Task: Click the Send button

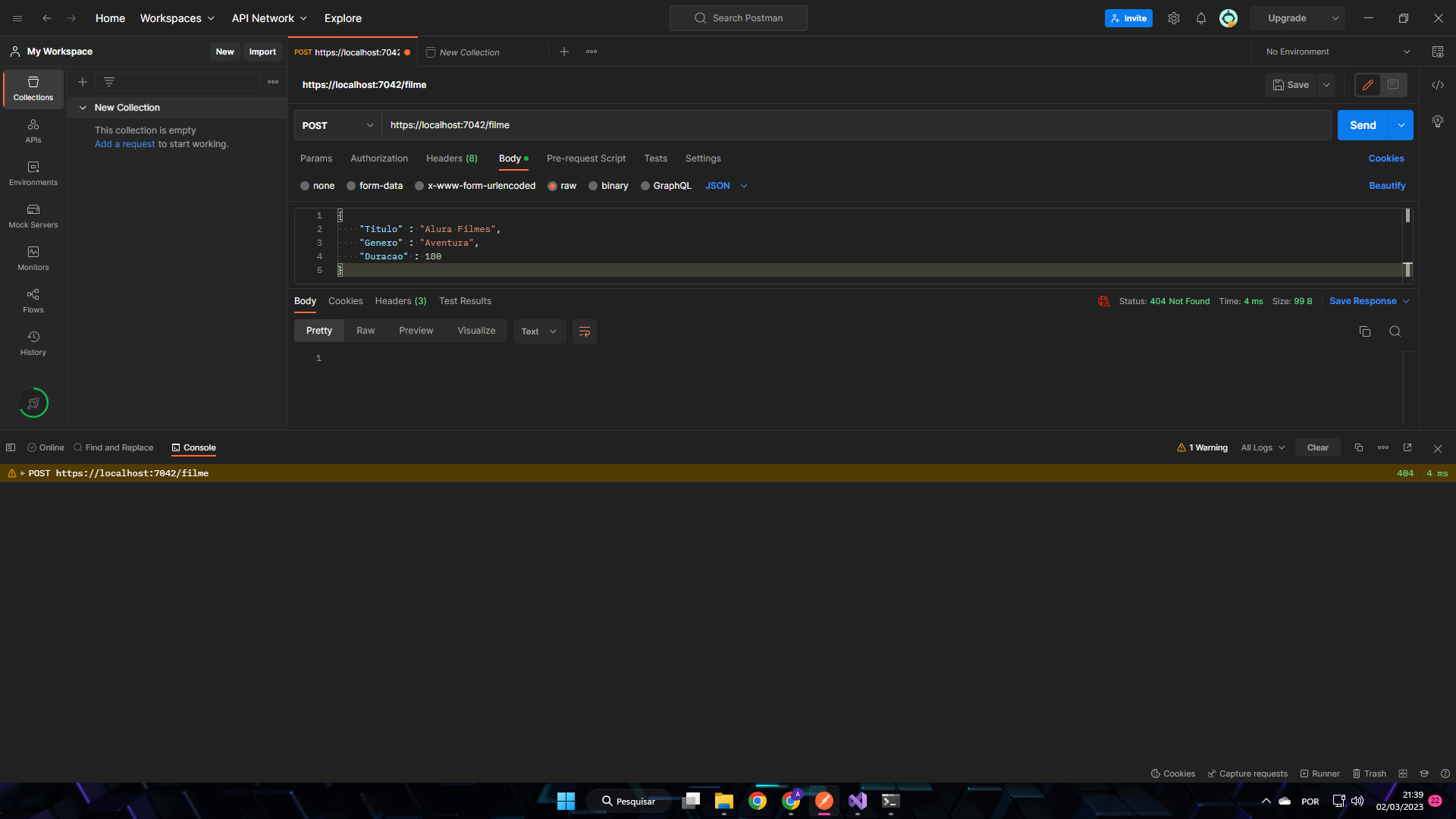Action: click(x=1362, y=124)
